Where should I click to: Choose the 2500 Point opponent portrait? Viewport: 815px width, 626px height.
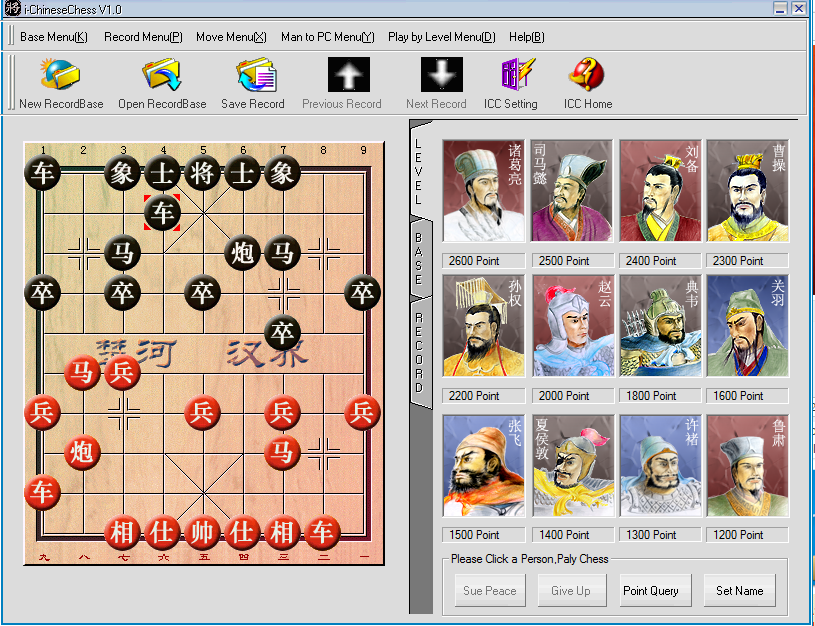pyautogui.click(x=572, y=191)
